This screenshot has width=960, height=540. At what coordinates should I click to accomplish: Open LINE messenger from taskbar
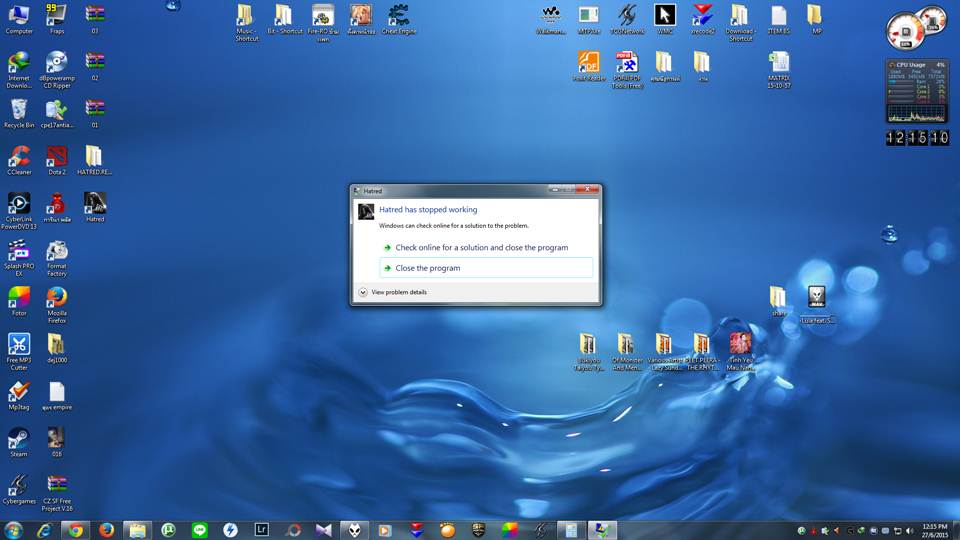(200, 530)
